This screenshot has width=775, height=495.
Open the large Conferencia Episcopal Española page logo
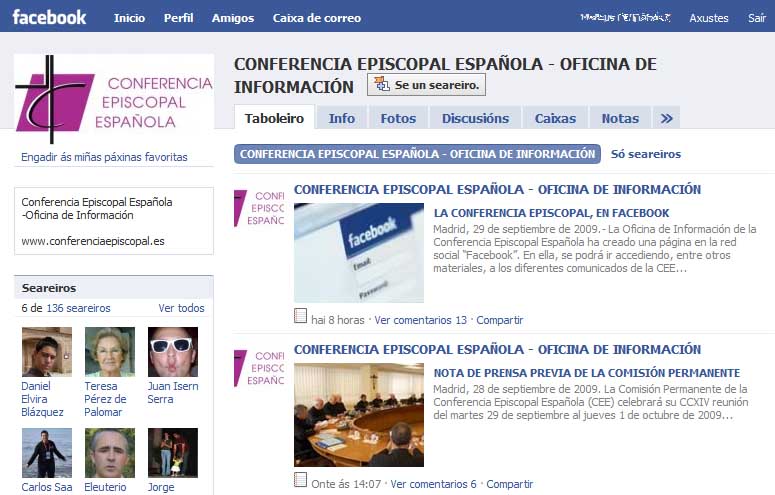coord(114,99)
